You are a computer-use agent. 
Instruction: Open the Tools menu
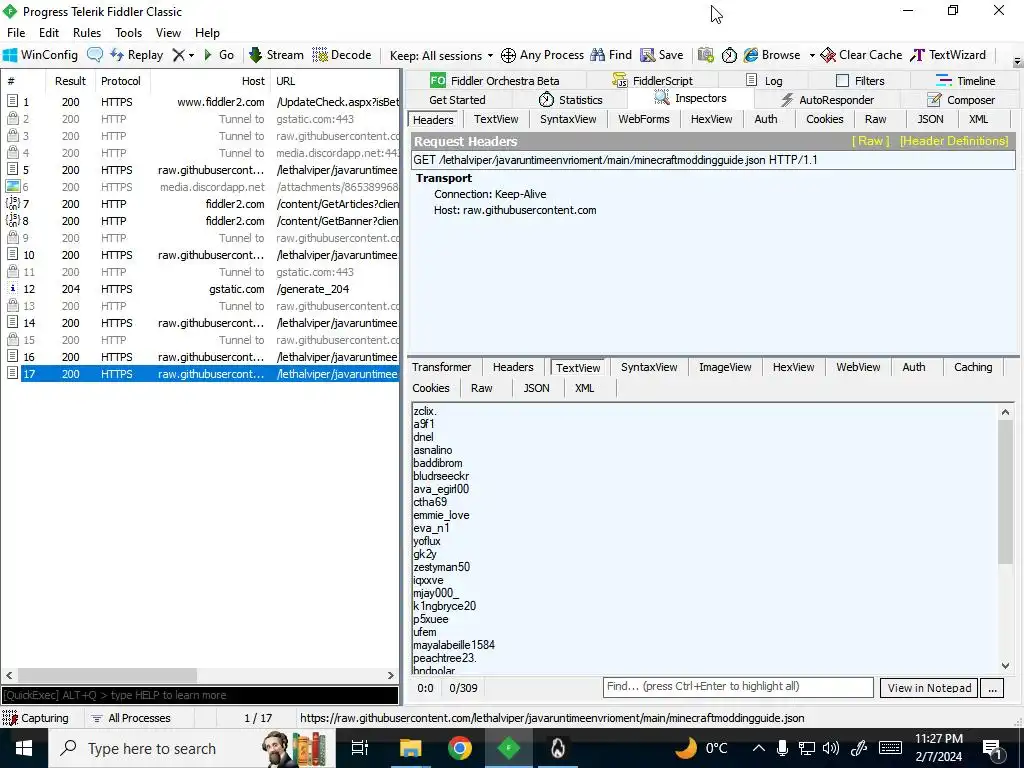(x=129, y=33)
